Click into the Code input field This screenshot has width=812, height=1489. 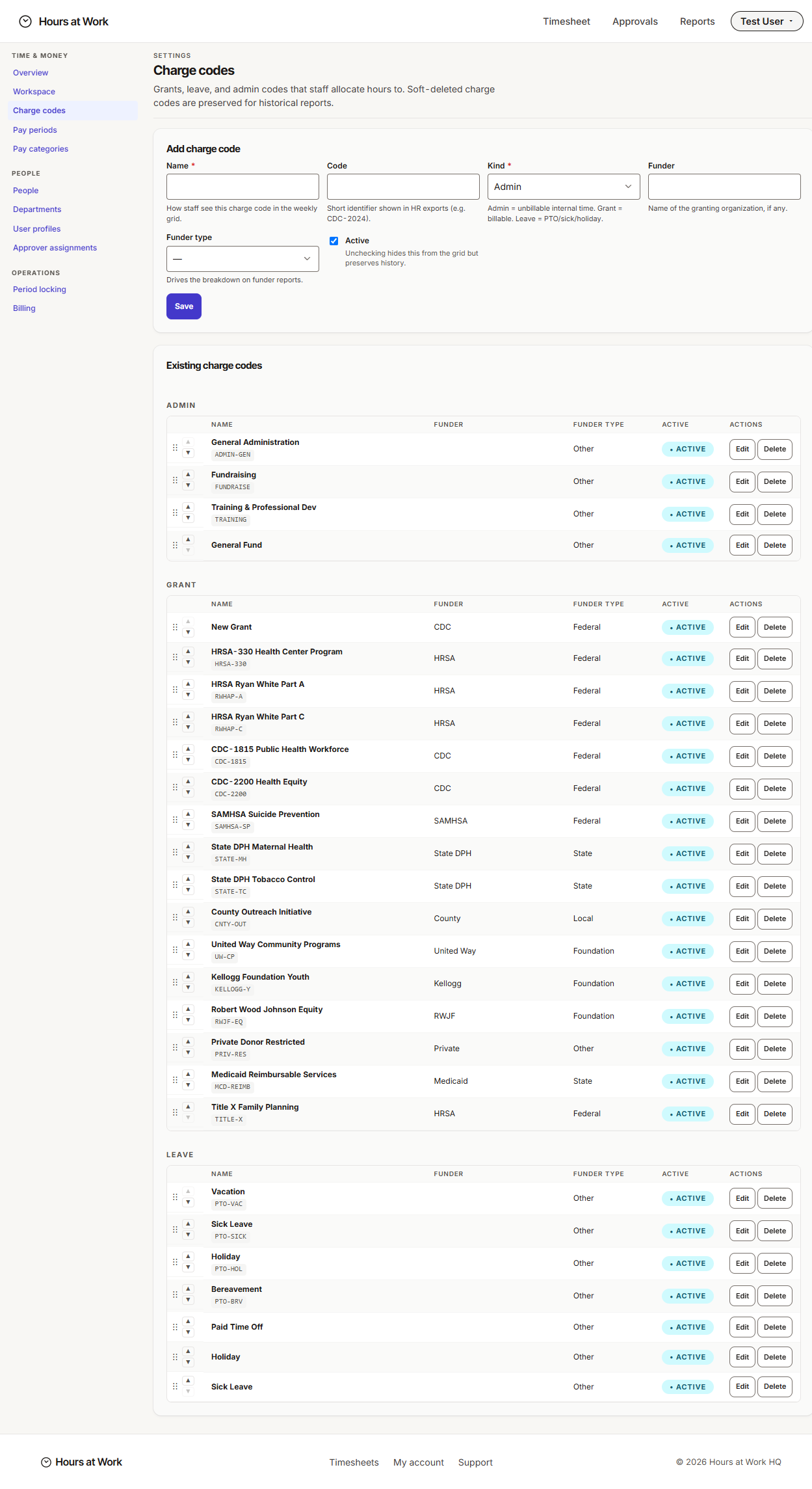(403, 187)
